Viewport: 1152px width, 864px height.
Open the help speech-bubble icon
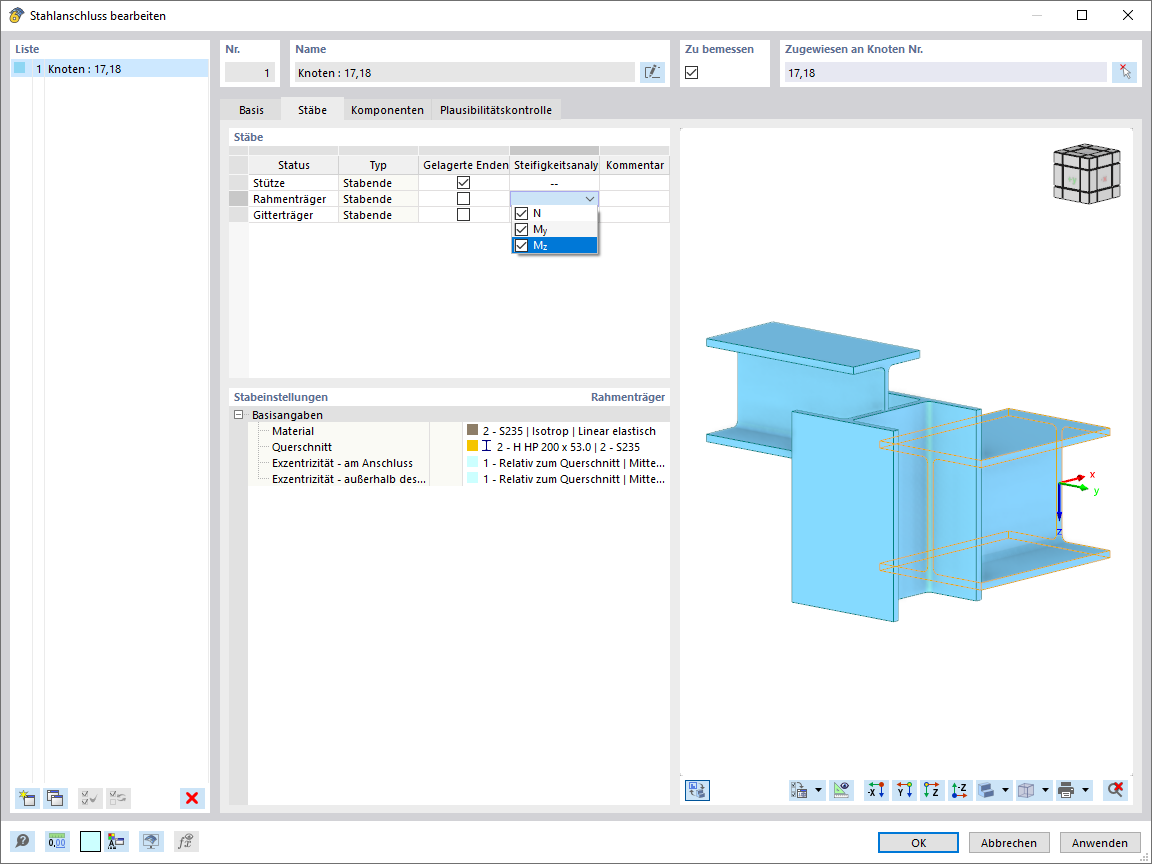[x=23, y=842]
